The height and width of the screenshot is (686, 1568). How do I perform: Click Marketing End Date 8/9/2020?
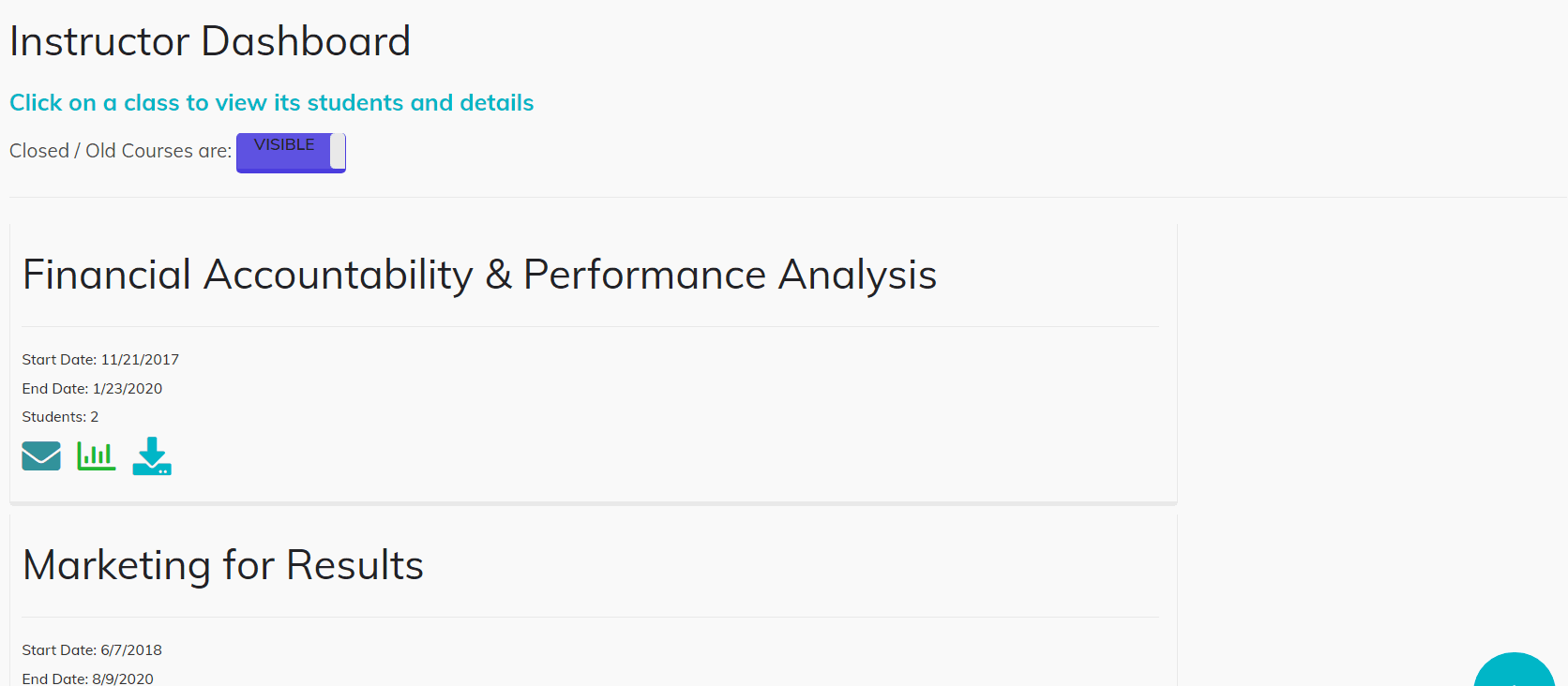88,679
